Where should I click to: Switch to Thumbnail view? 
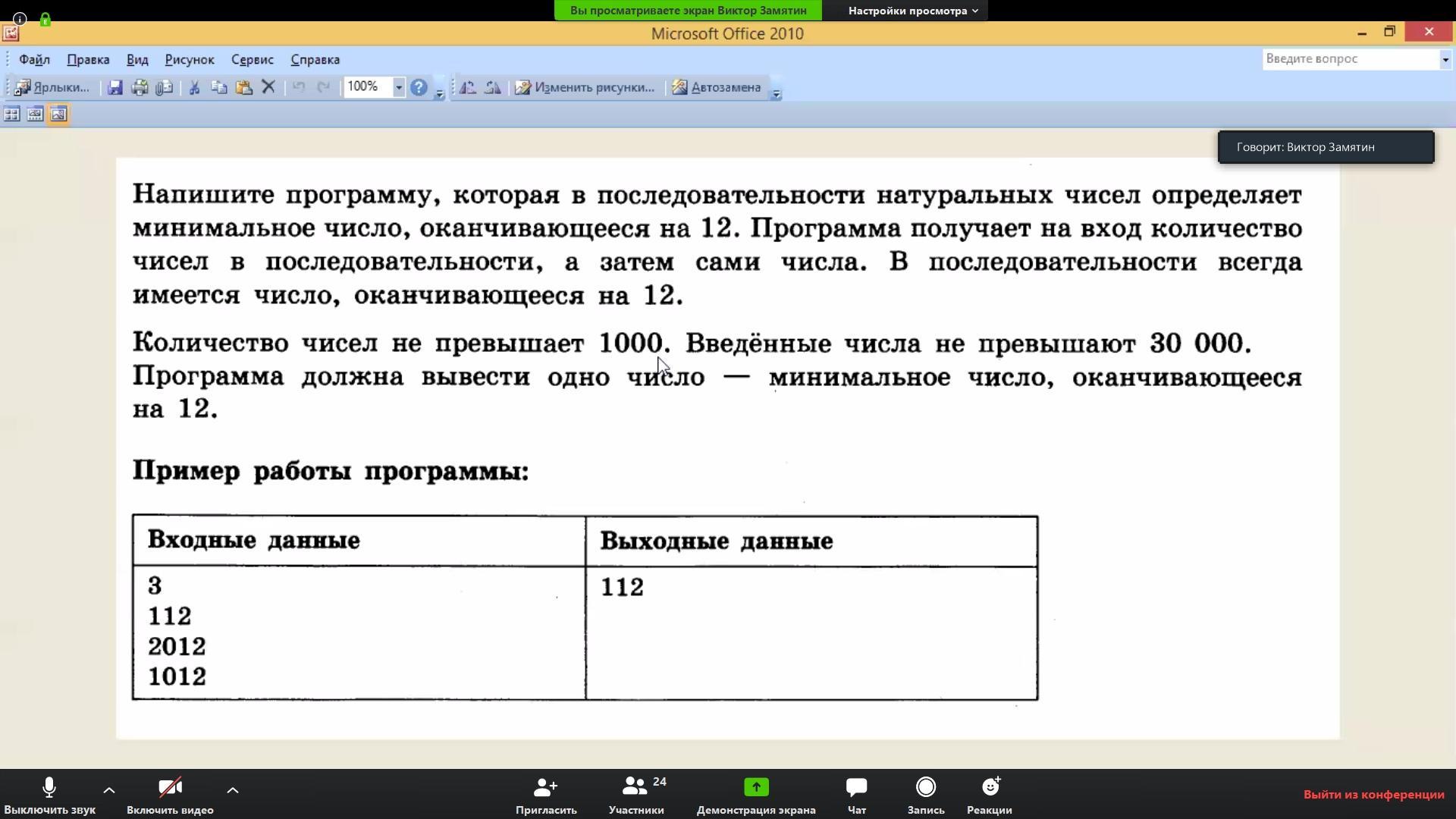pos(12,115)
